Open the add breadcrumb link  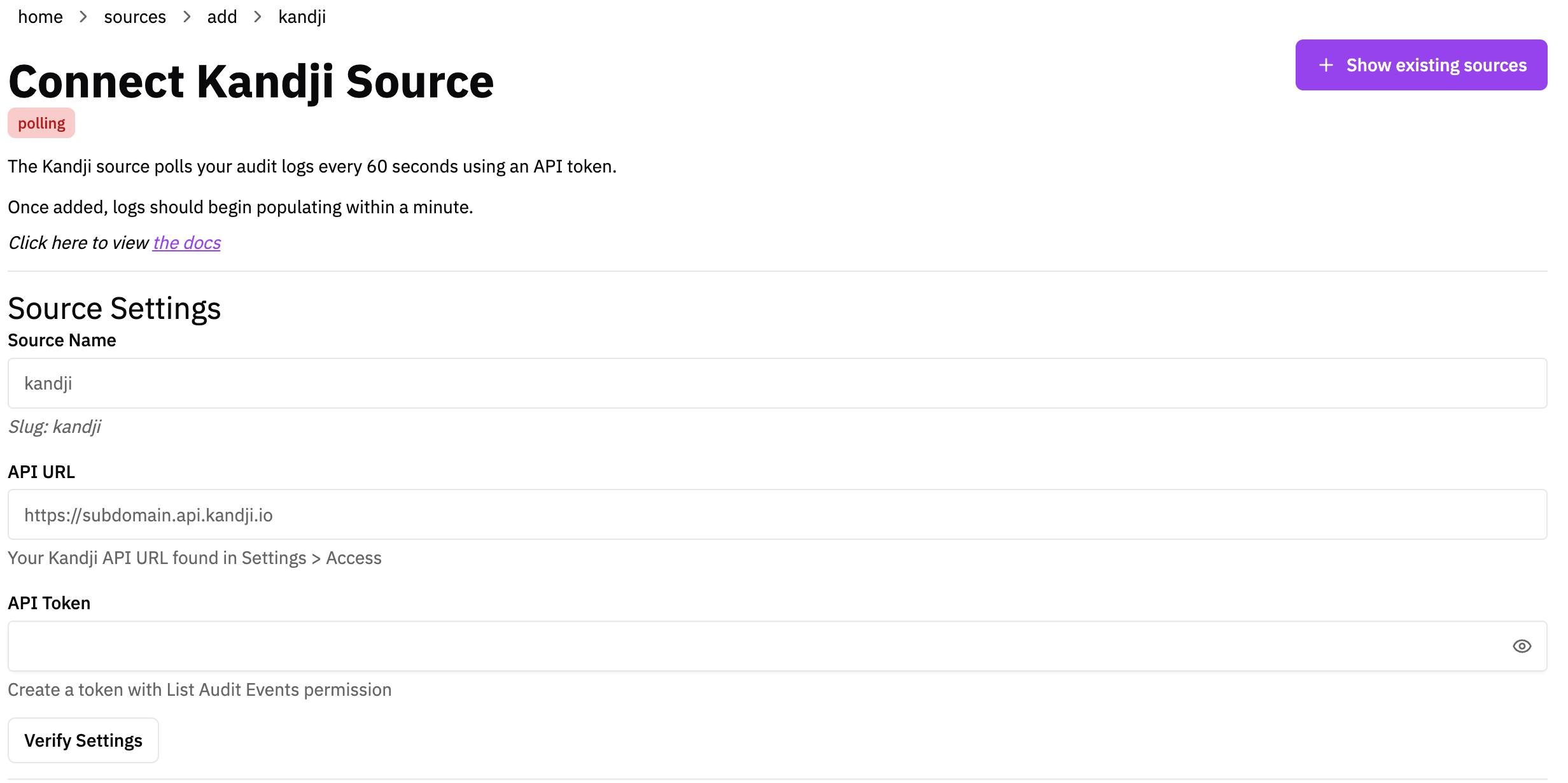(x=222, y=17)
